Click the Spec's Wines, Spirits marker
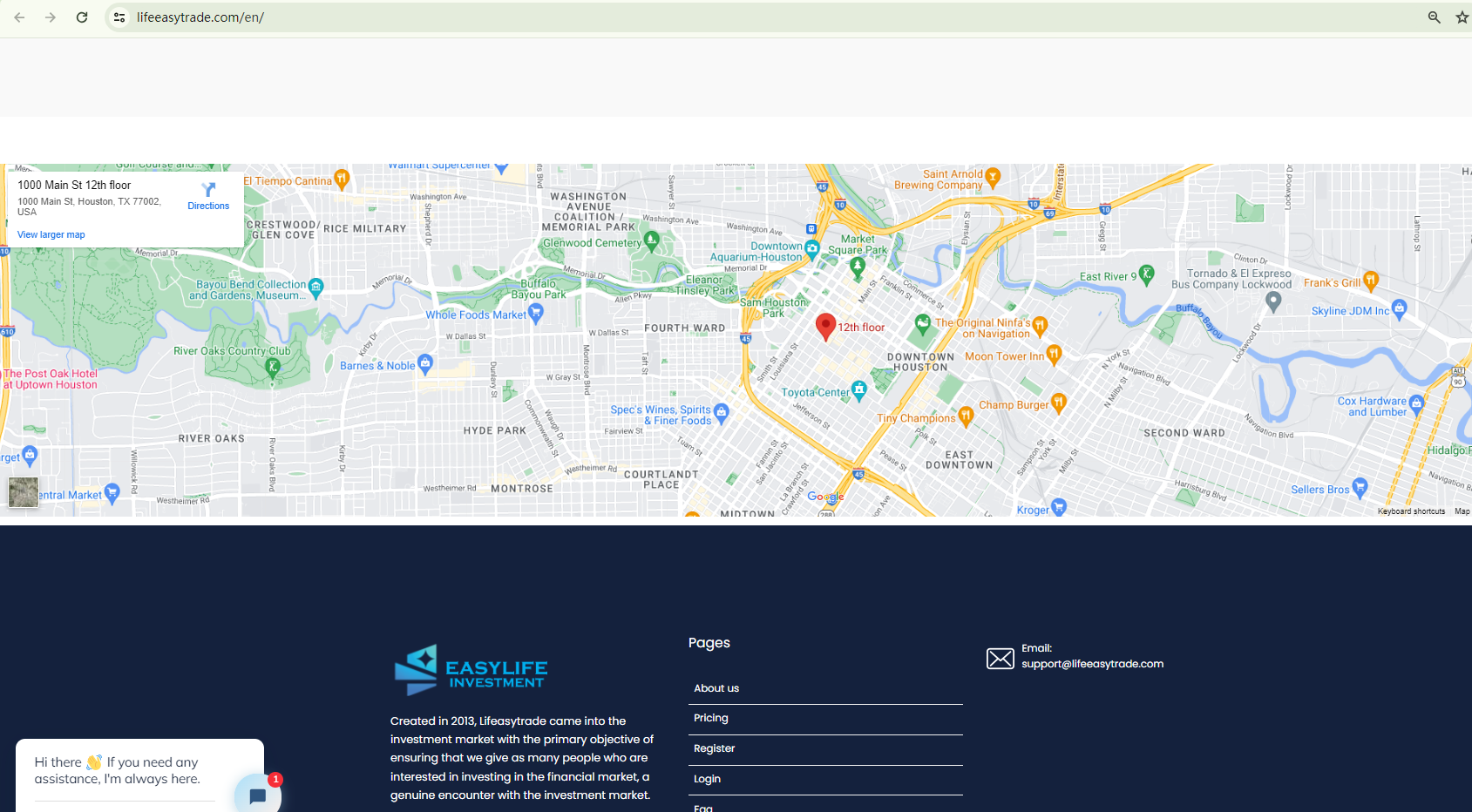 coord(721,413)
